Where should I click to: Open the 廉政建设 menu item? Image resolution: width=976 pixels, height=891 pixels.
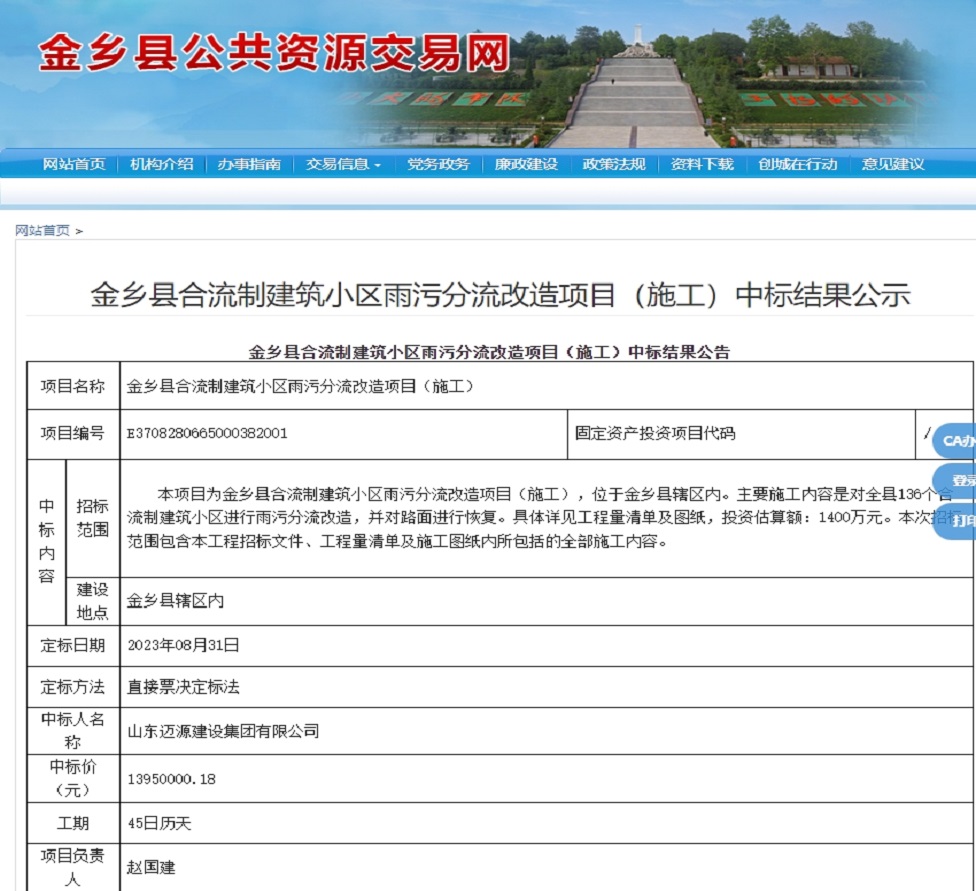pyautogui.click(x=526, y=164)
